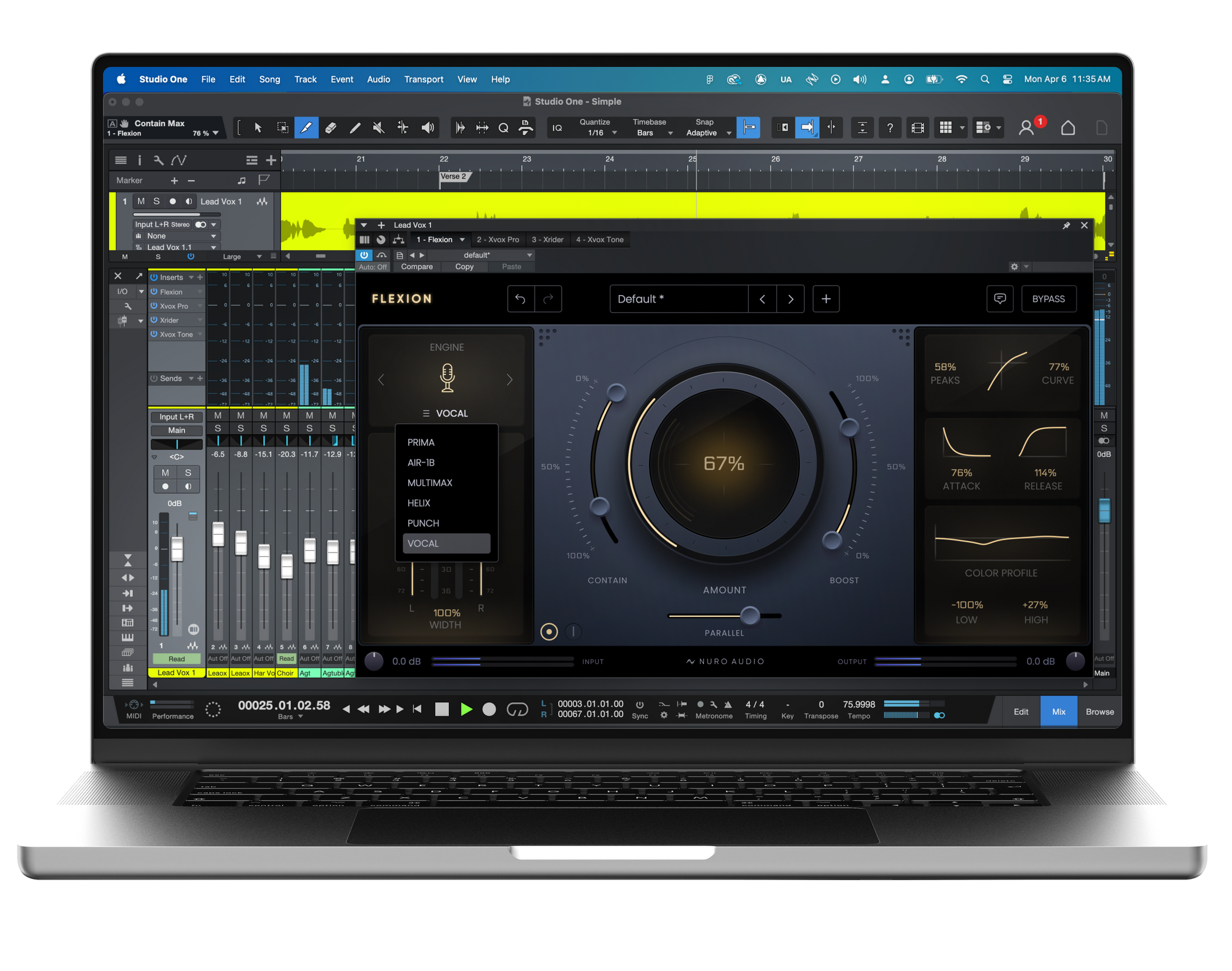This screenshot has height=971, width=1232.
Task: Add new Flexion preset with plus
Action: click(825, 299)
